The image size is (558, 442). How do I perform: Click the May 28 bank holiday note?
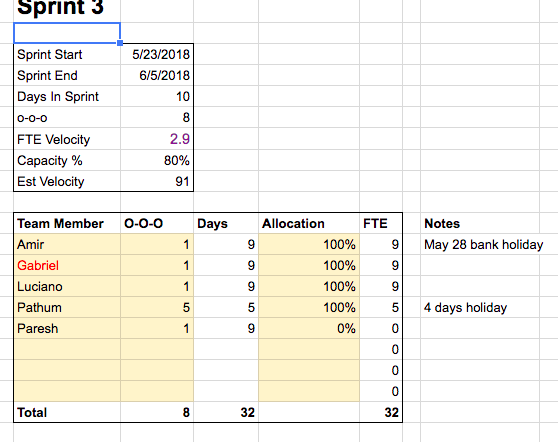pos(483,244)
